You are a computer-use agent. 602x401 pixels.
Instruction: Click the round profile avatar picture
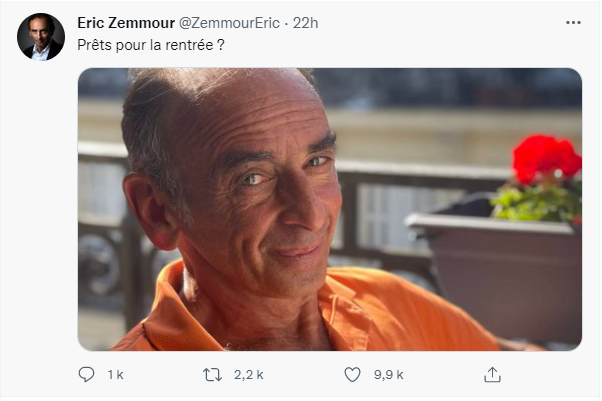pyautogui.click(x=41, y=37)
